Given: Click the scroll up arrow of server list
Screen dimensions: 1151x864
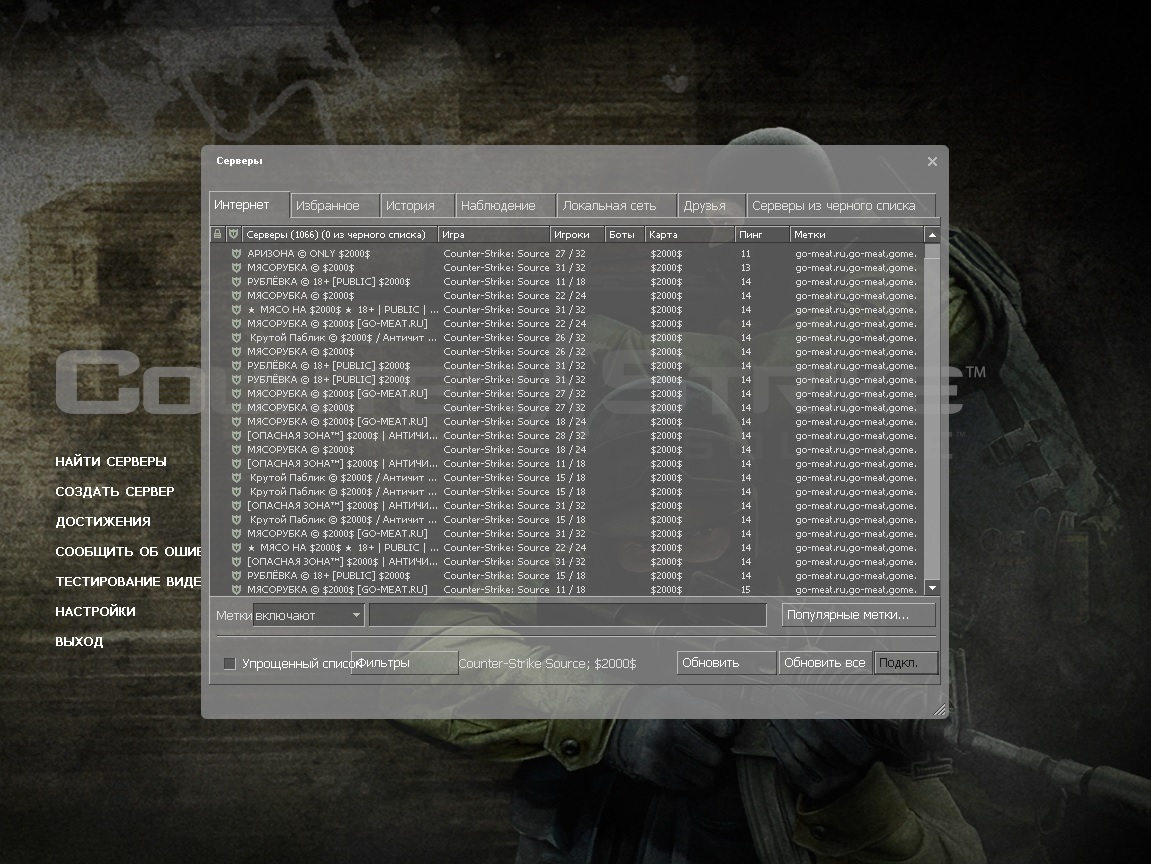Looking at the screenshot, I should click(x=932, y=235).
